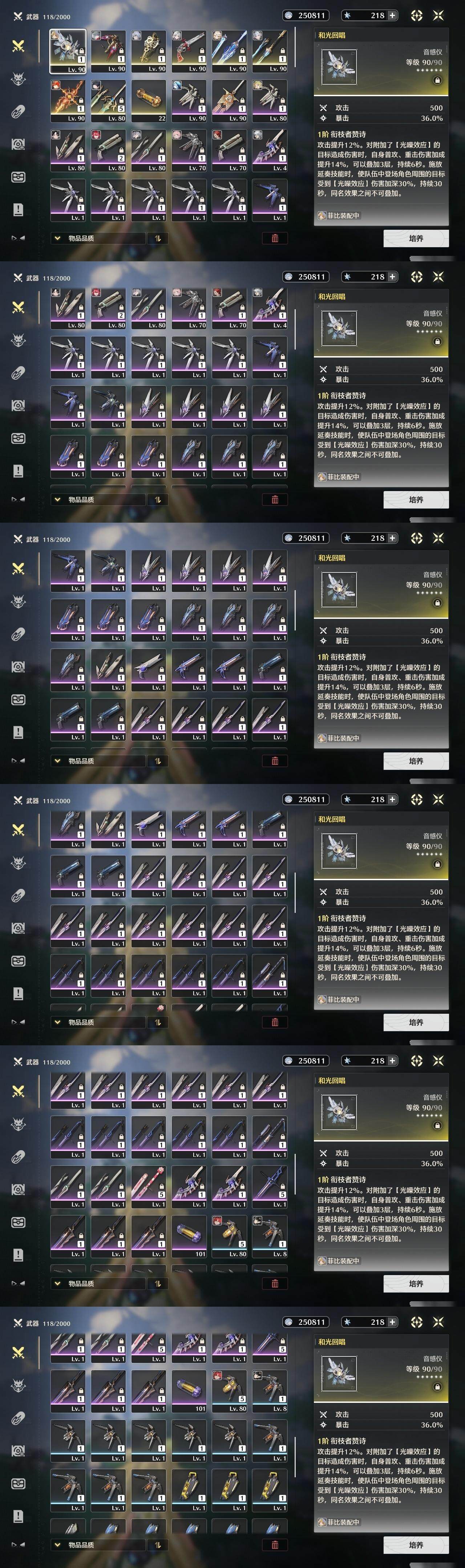Click the 培养 button in the topmost screen
This screenshot has width=465, height=1568.
(x=416, y=238)
